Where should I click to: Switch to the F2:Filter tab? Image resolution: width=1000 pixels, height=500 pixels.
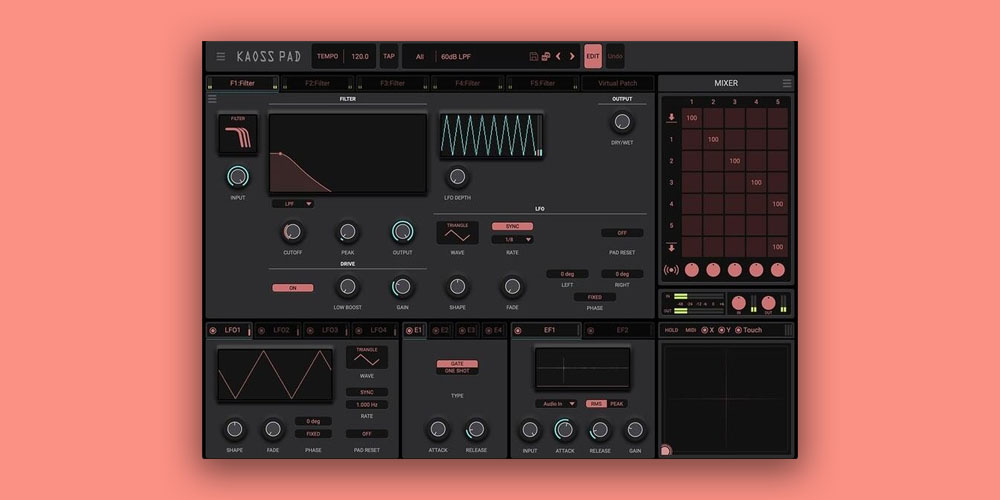(x=317, y=83)
